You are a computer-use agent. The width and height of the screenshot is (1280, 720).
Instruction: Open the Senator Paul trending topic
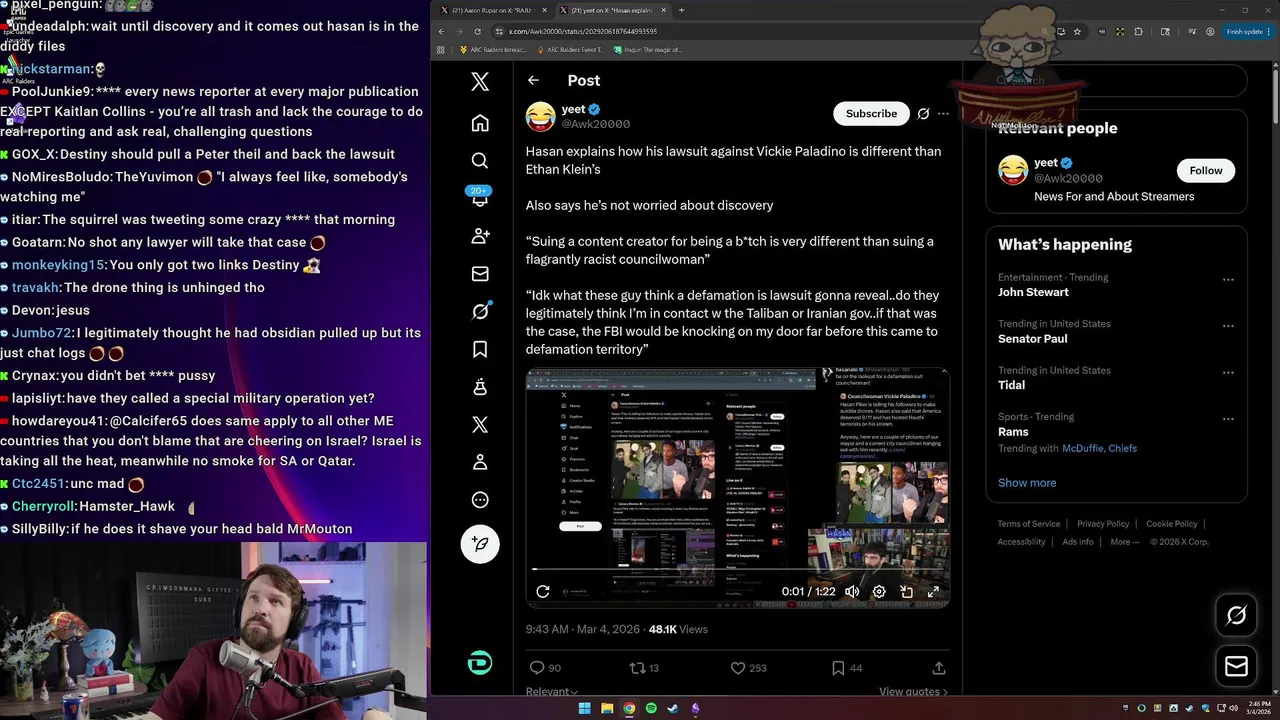click(x=1032, y=338)
